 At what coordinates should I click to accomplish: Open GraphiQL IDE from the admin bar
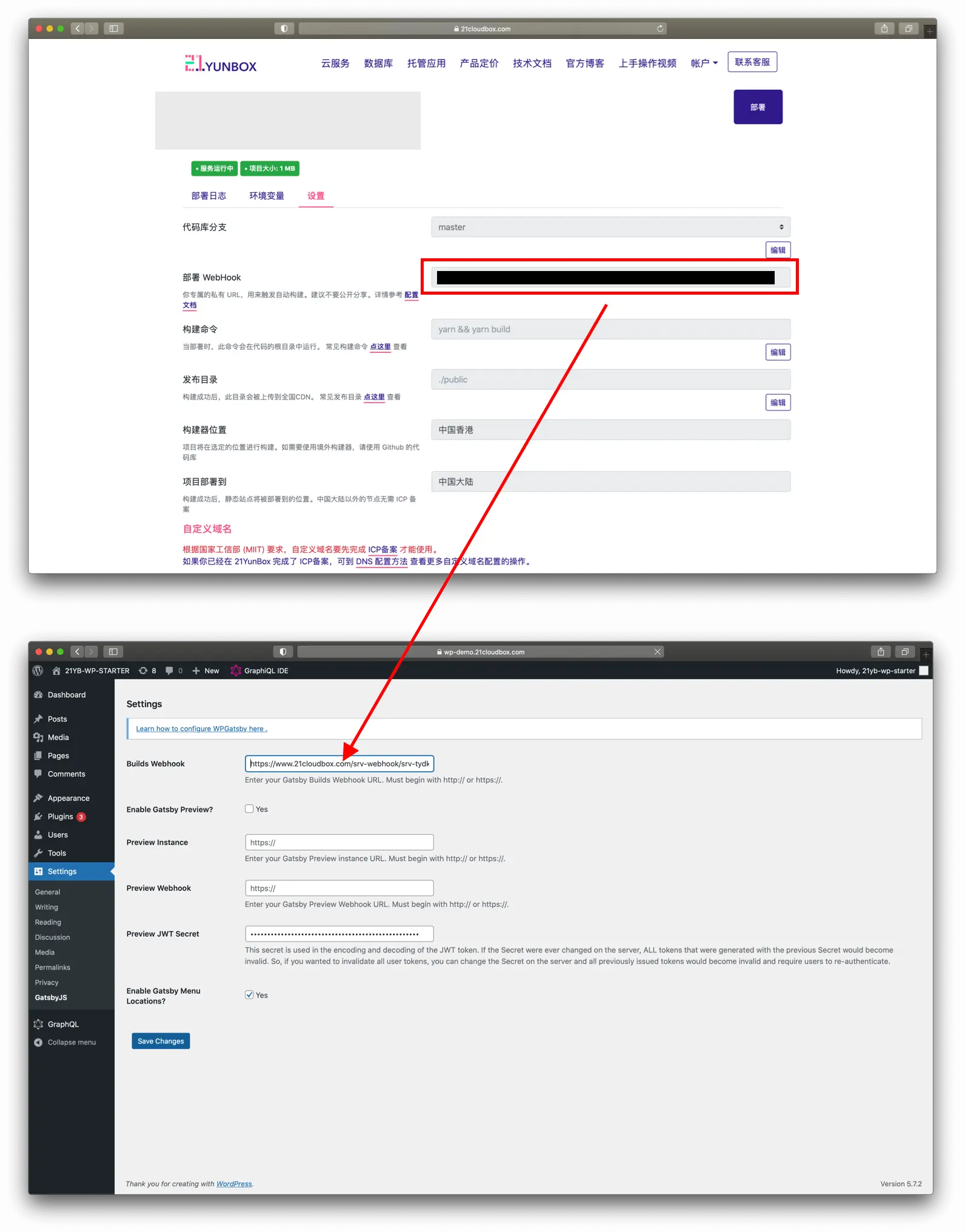coord(259,671)
